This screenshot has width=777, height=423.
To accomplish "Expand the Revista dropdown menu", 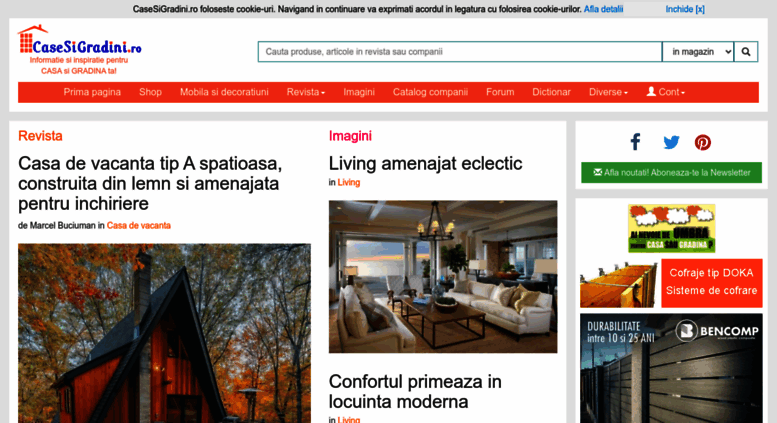I will pos(306,92).
